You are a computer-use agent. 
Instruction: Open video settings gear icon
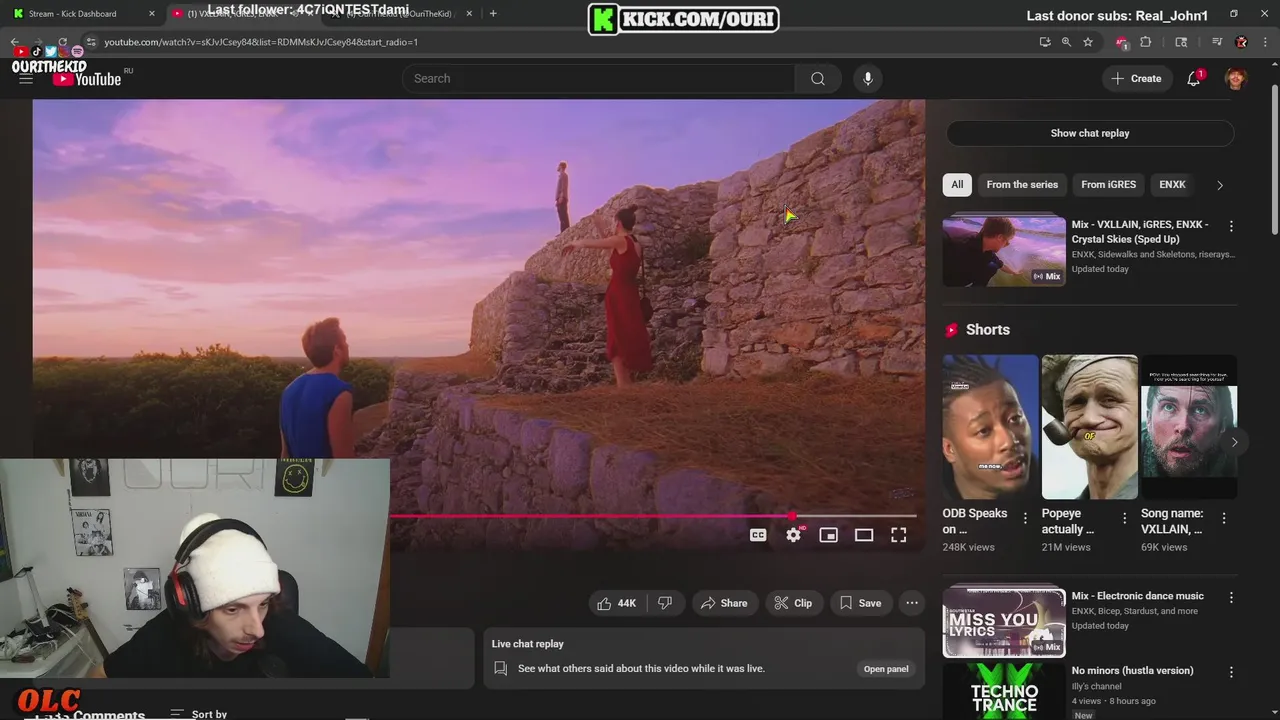pyautogui.click(x=793, y=535)
